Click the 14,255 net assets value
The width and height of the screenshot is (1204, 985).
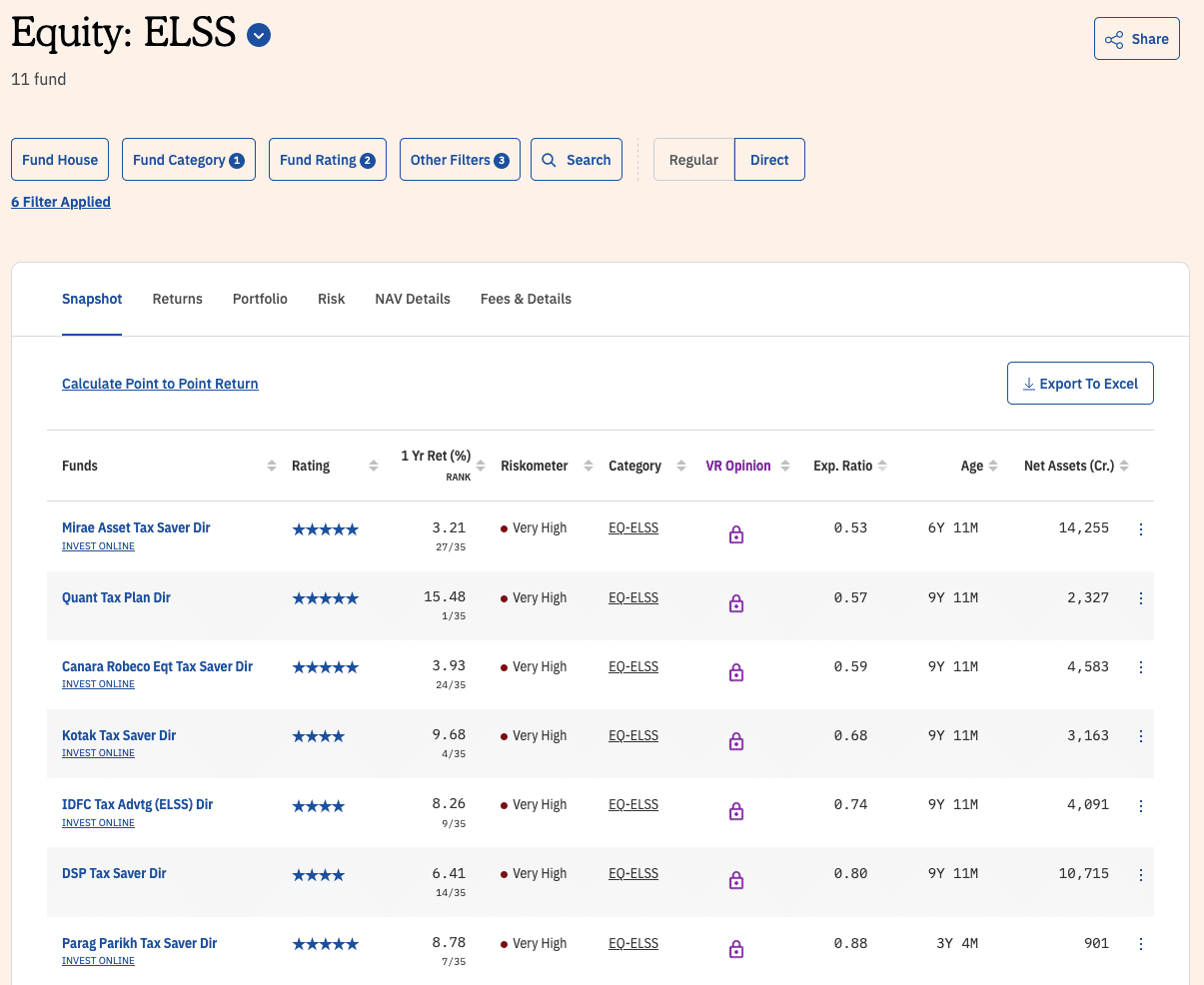1084,527
